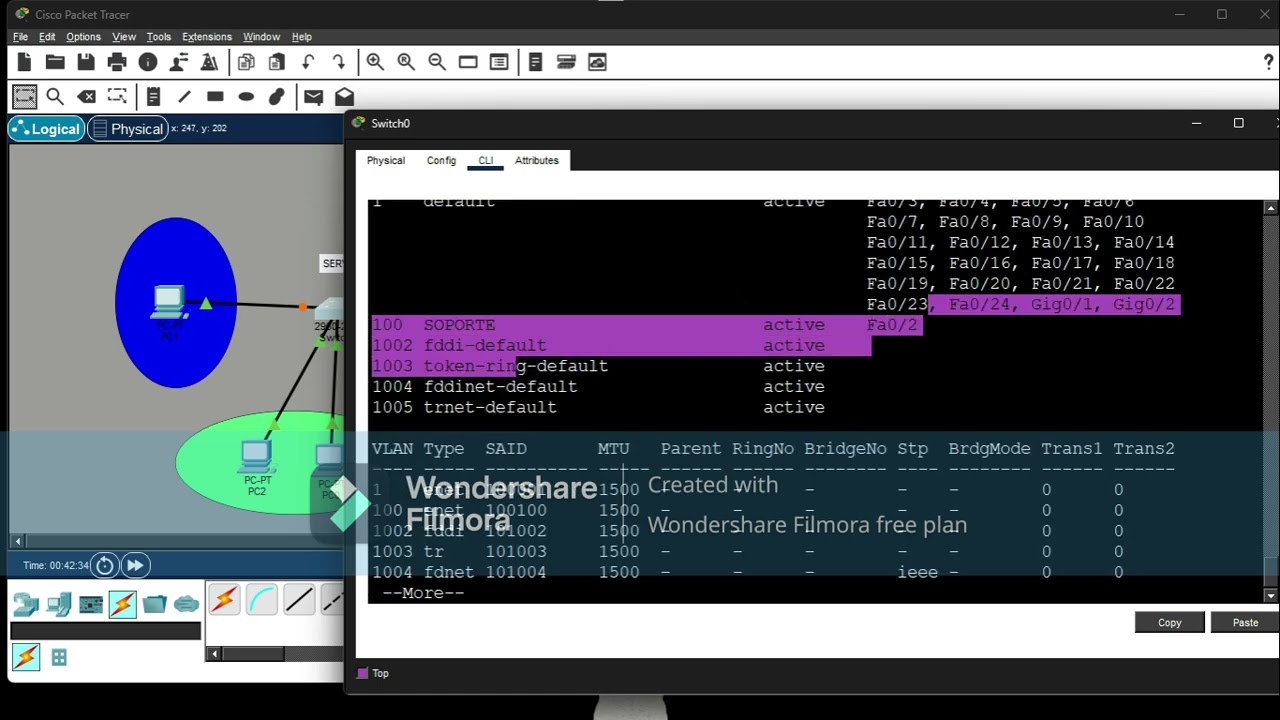Pick the Connections subcategory lightning icon

(26, 657)
